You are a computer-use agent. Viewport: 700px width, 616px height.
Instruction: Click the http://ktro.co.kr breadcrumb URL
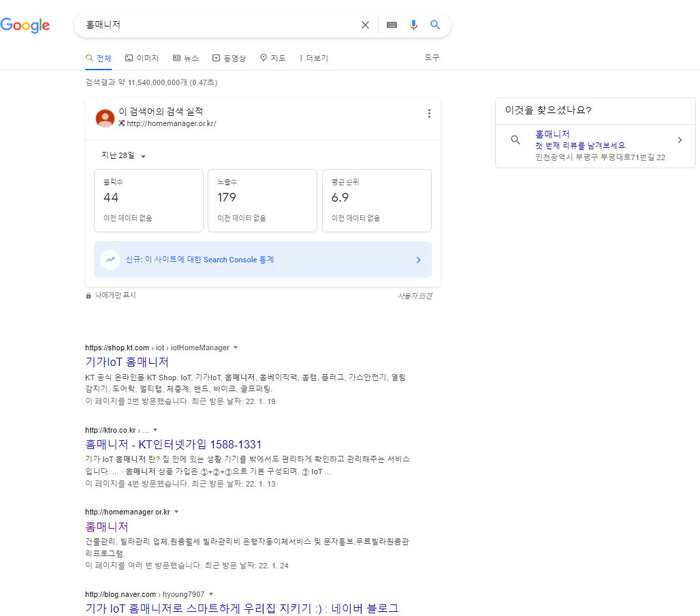pos(110,430)
